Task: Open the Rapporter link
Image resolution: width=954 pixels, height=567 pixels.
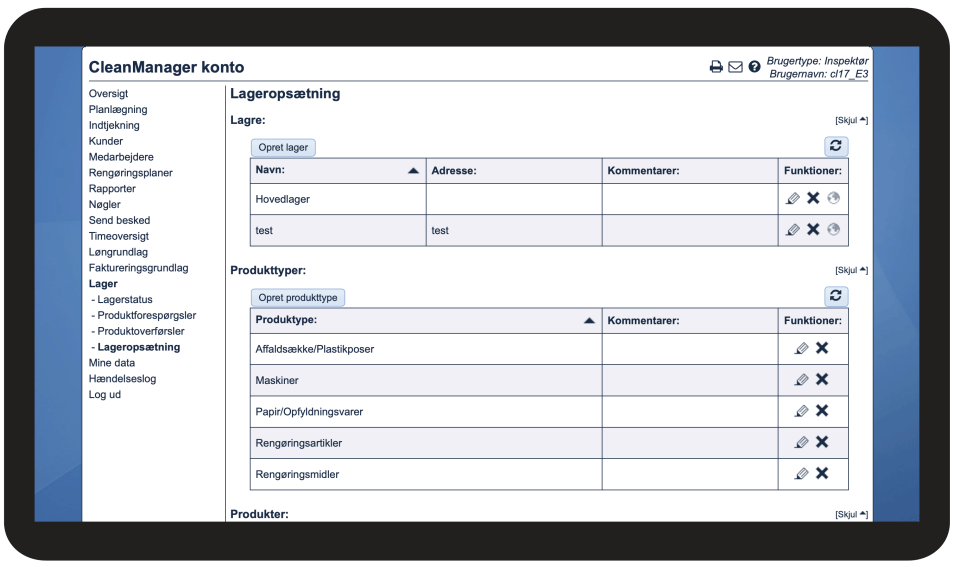Action: (x=112, y=189)
